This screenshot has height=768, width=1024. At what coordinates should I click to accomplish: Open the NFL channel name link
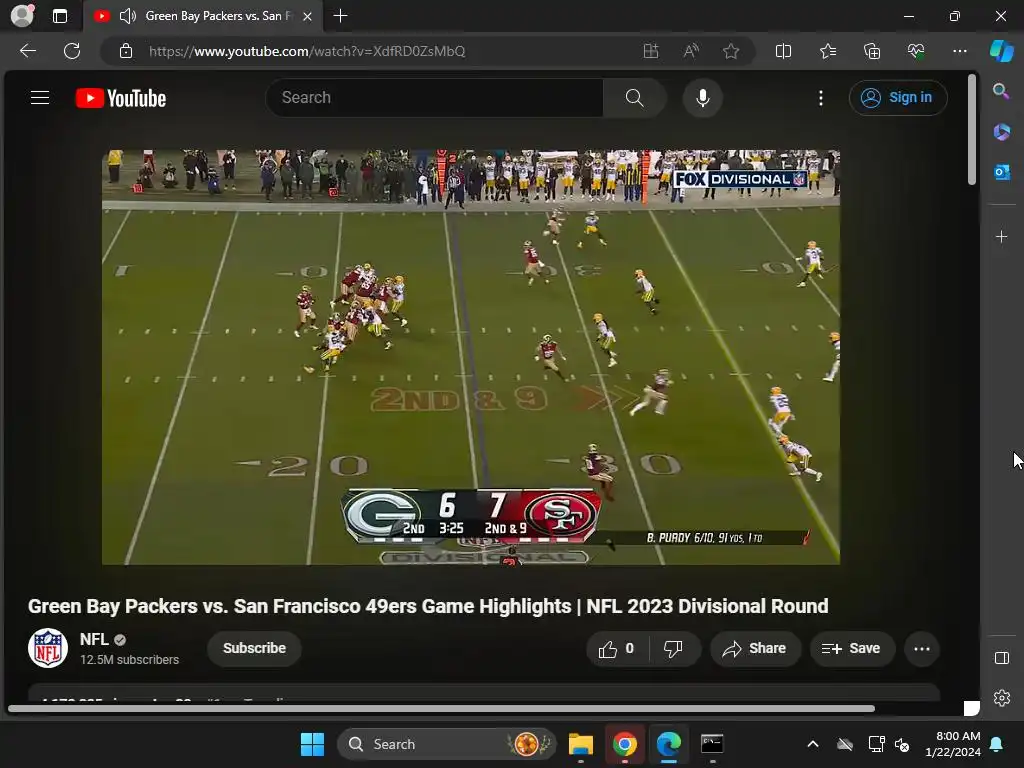pos(94,639)
